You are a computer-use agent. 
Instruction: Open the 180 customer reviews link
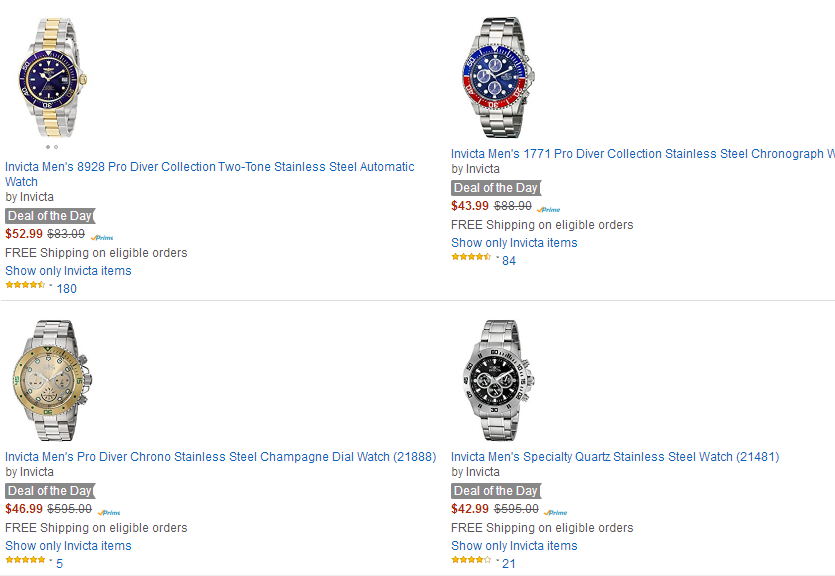point(67,289)
